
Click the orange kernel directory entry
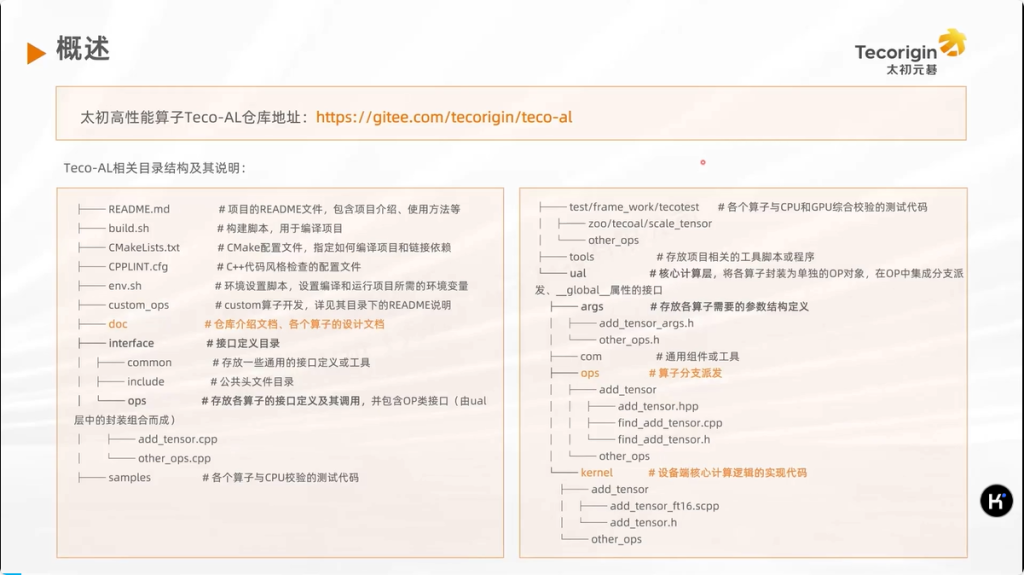596,472
